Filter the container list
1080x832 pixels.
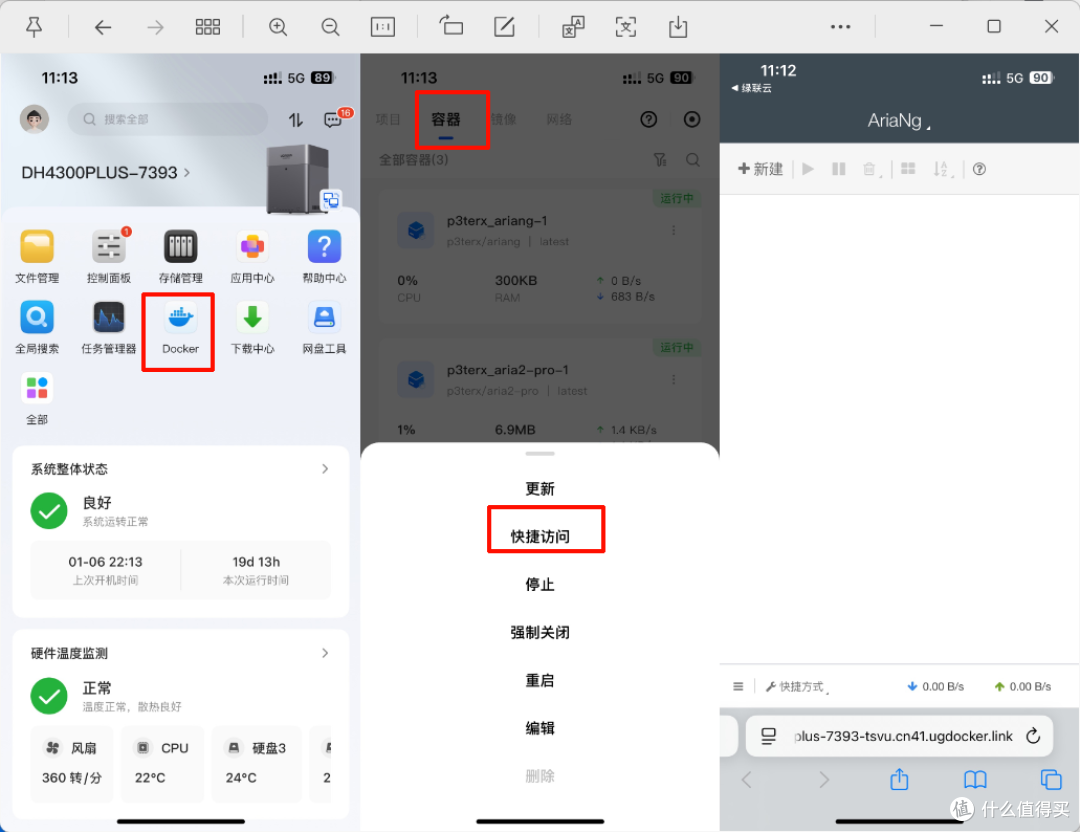[660, 160]
